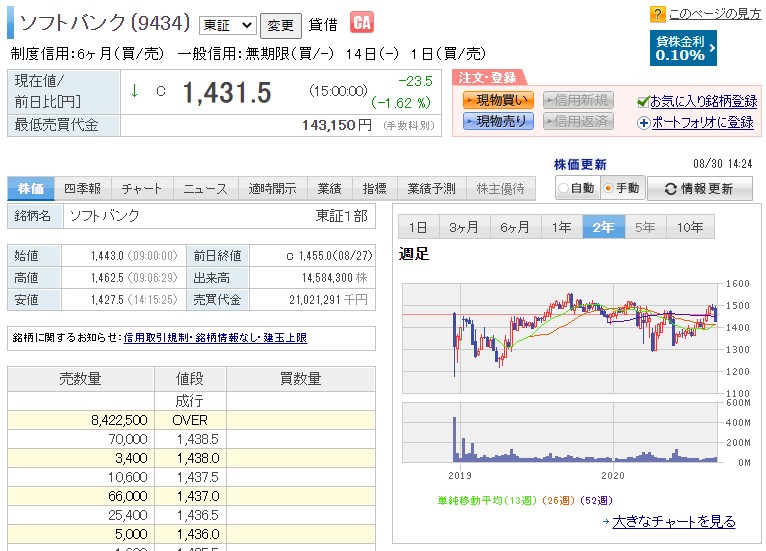
Task: Select the 手動 update radio button
Action: pyautogui.click(x=608, y=188)
